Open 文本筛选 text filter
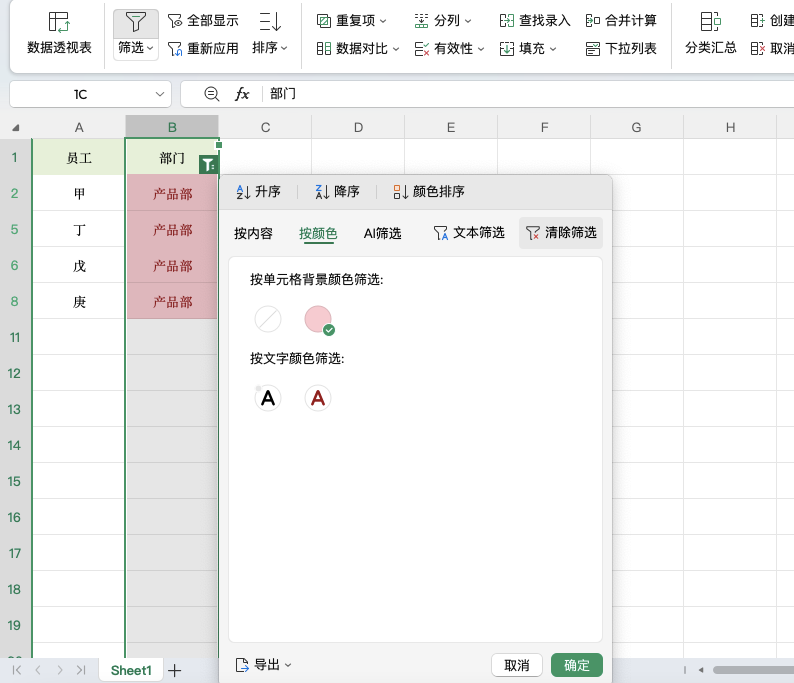 [469, 233]
